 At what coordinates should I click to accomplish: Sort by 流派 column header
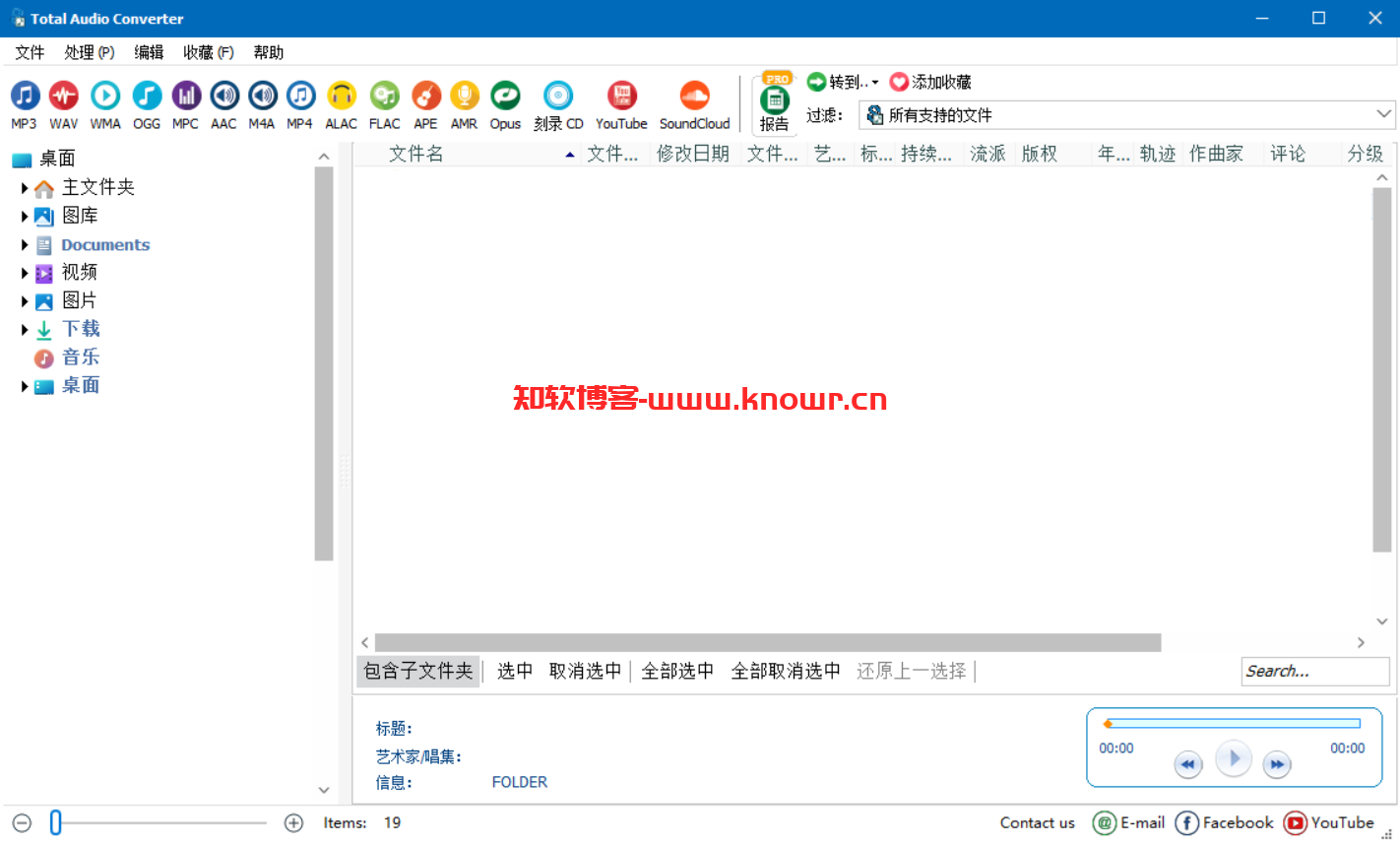click(x=988, y=154)
